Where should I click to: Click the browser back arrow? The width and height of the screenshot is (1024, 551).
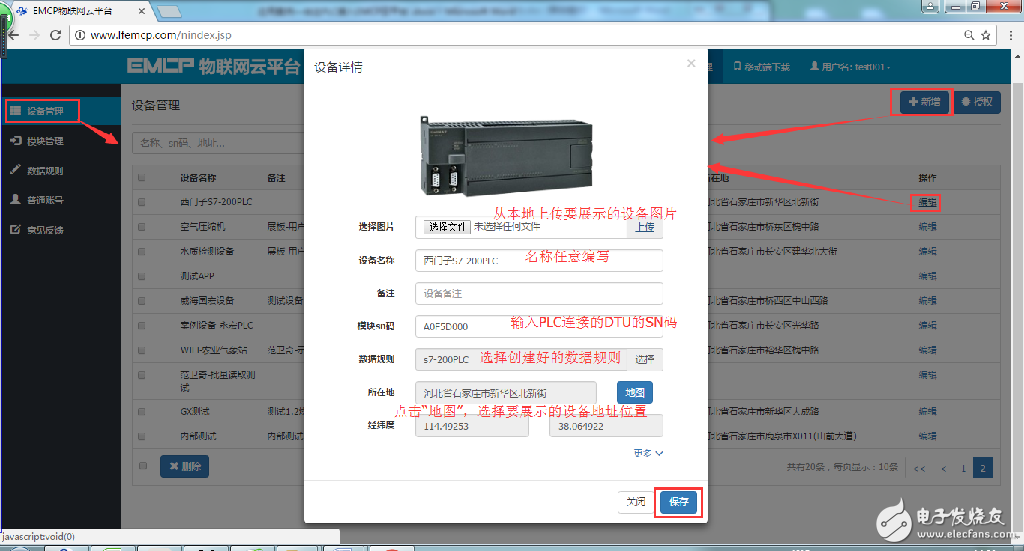pos(13,35)
